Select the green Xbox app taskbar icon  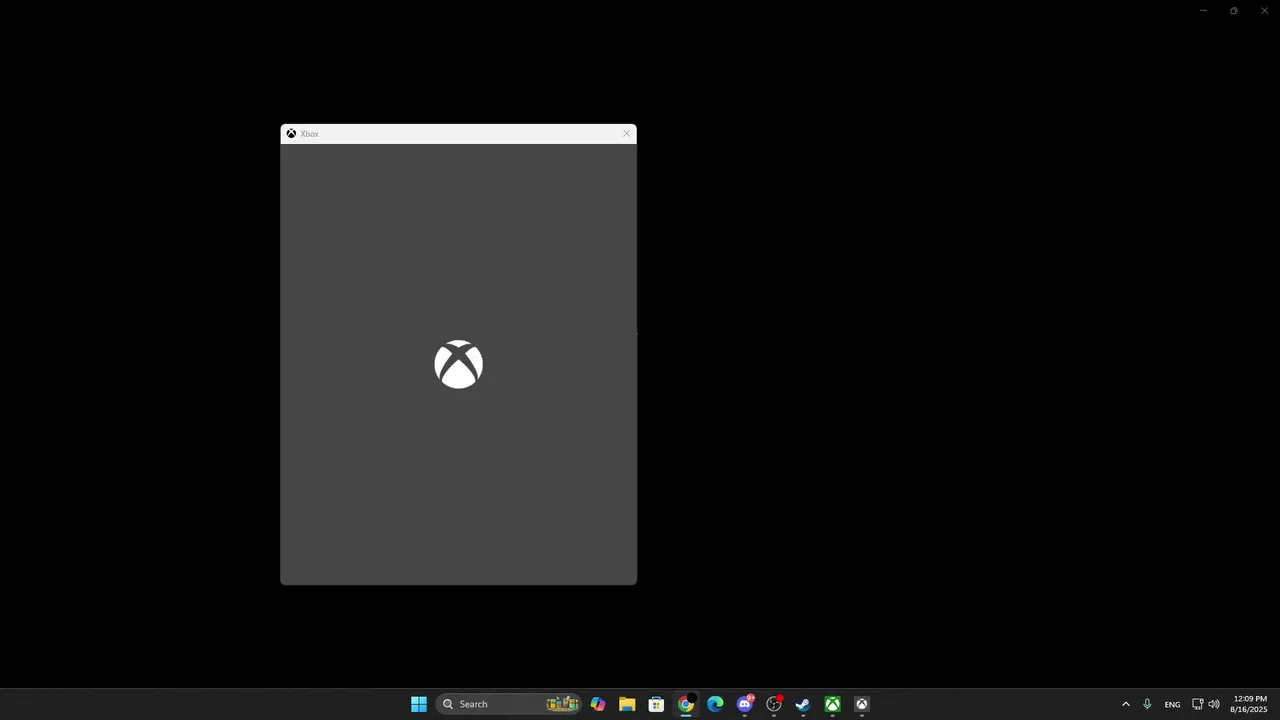click(832, 704)
